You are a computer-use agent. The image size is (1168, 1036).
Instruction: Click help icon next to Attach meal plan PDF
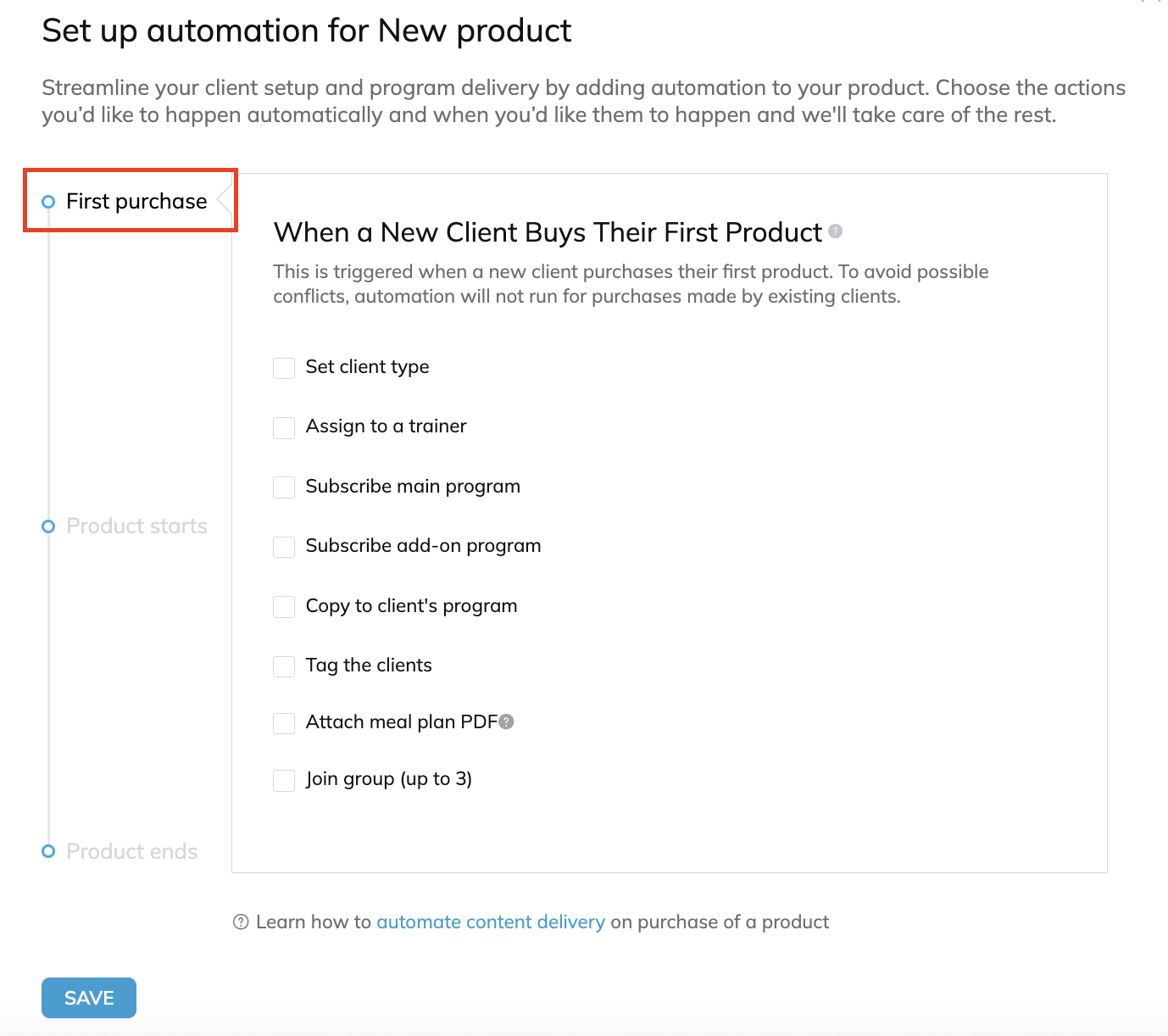pyautogui.click(x=507, y=721)
